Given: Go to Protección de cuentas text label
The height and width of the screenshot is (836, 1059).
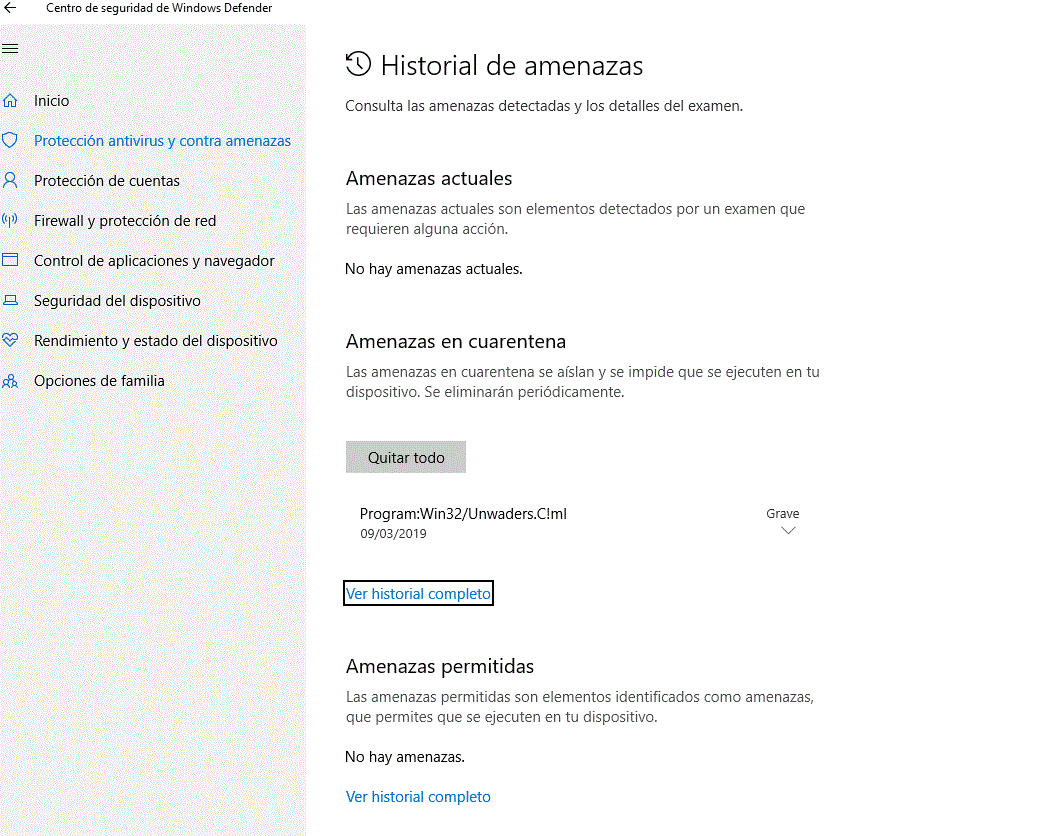Looking at the screenshot, I should 107,181.
